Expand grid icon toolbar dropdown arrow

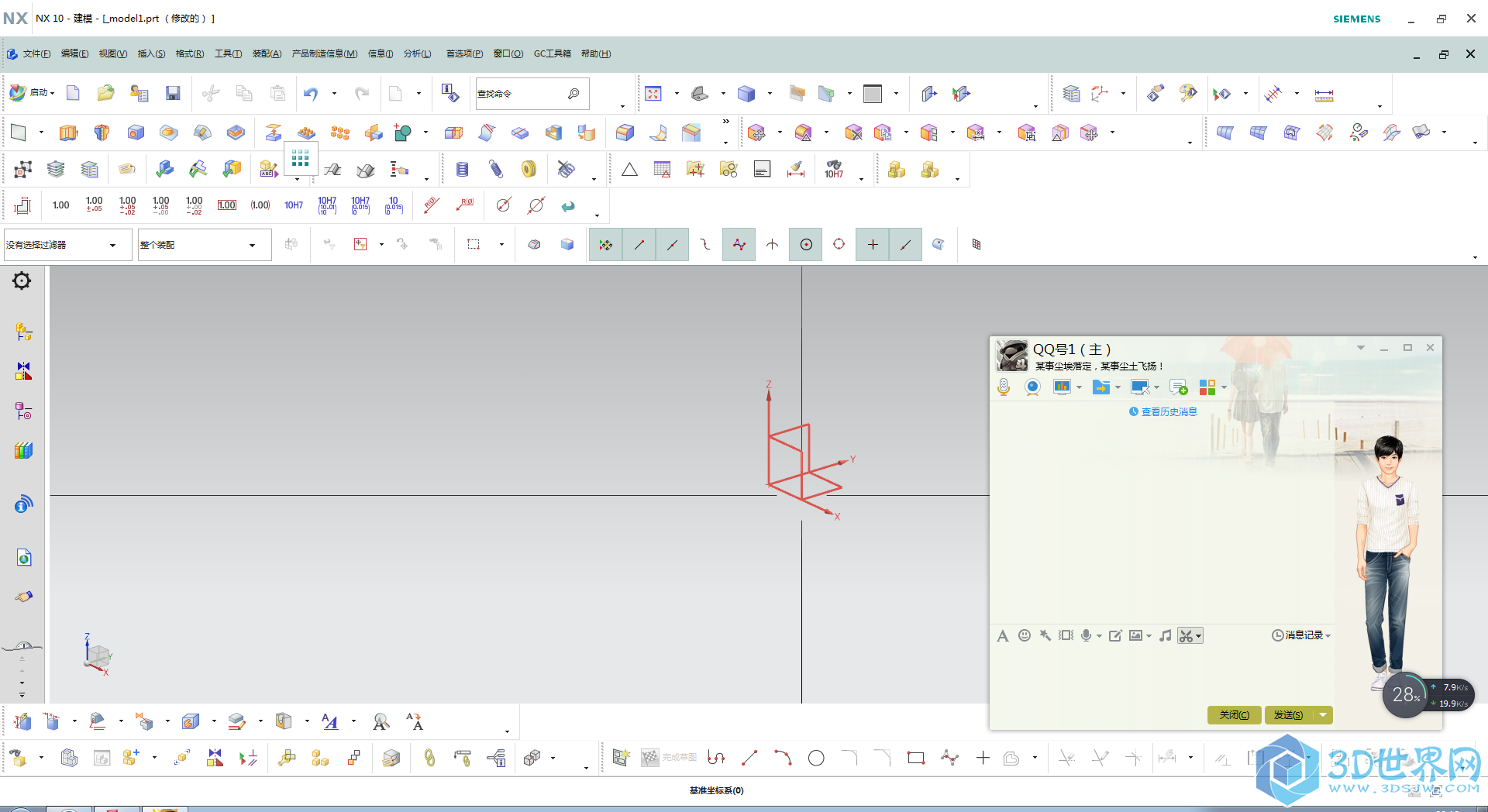pos(298,179)
